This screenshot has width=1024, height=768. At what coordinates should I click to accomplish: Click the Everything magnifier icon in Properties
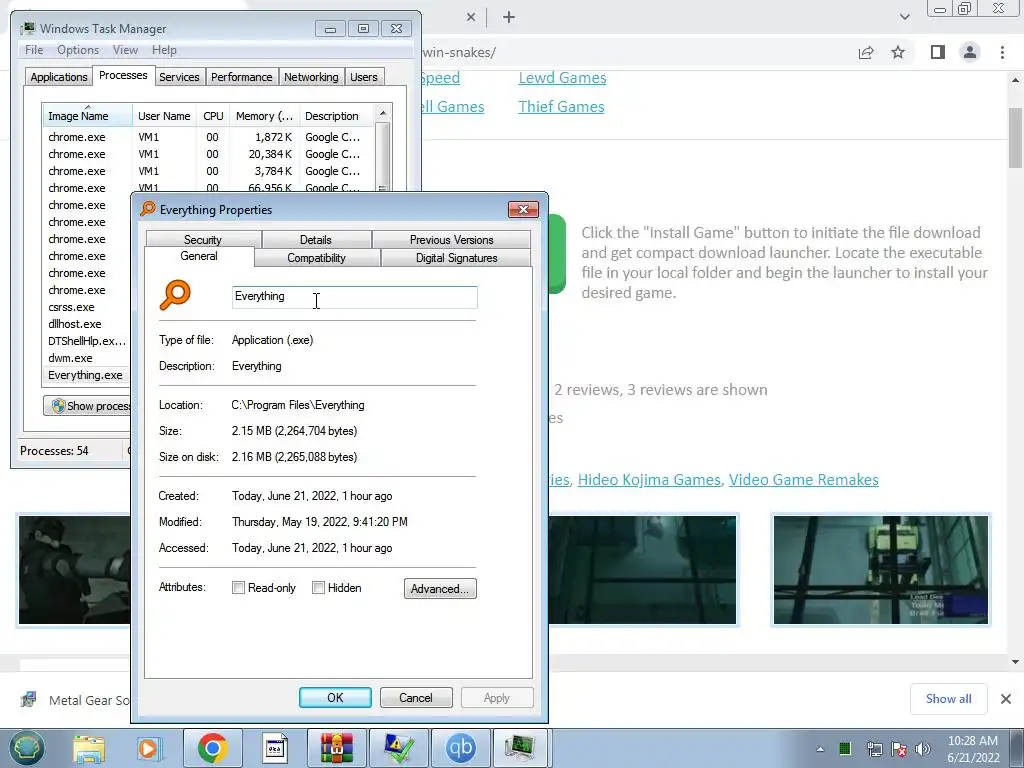(175, 295)
